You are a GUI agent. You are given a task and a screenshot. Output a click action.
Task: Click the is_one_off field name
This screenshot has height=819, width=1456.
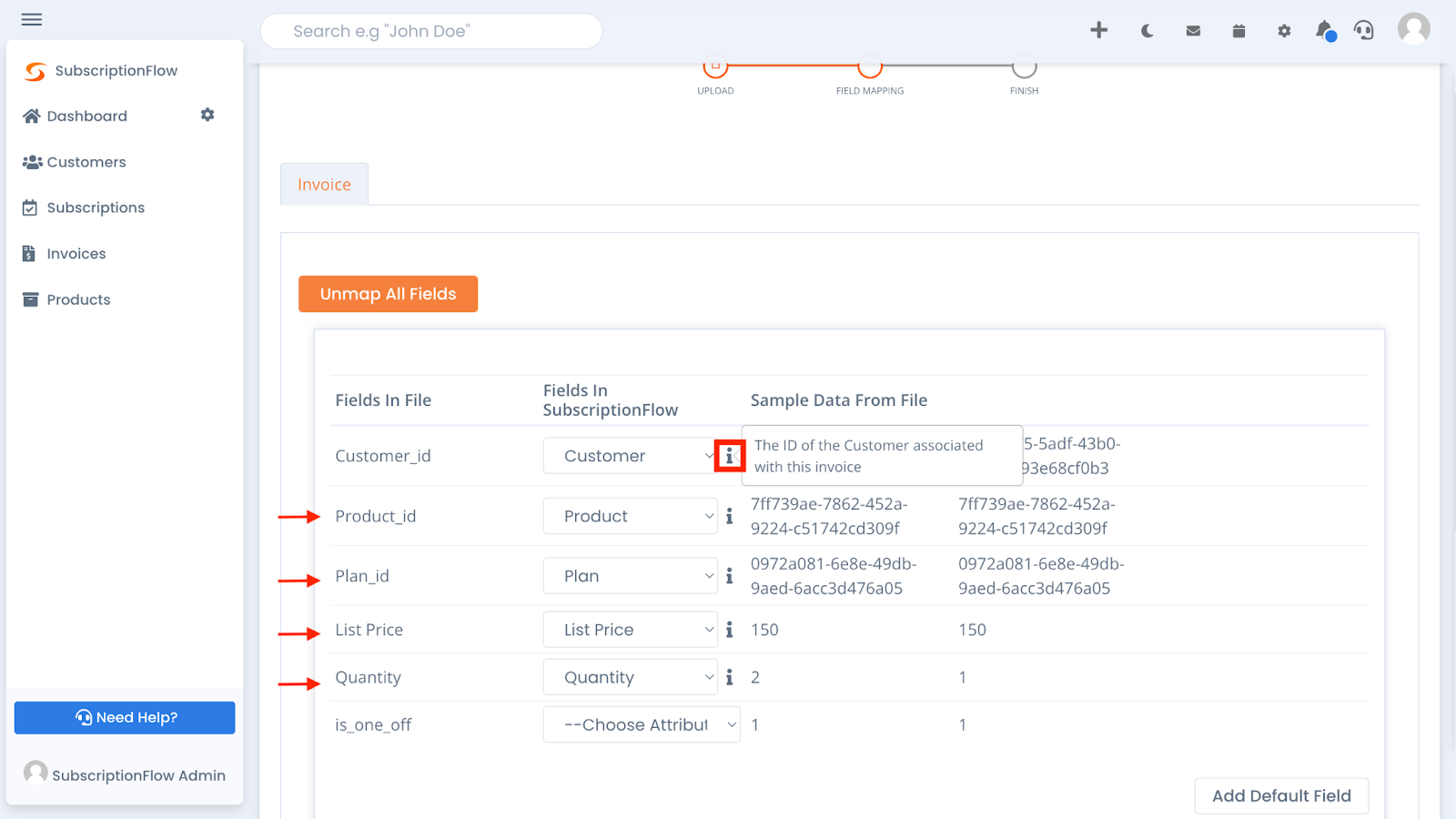[x=373, y=725]
